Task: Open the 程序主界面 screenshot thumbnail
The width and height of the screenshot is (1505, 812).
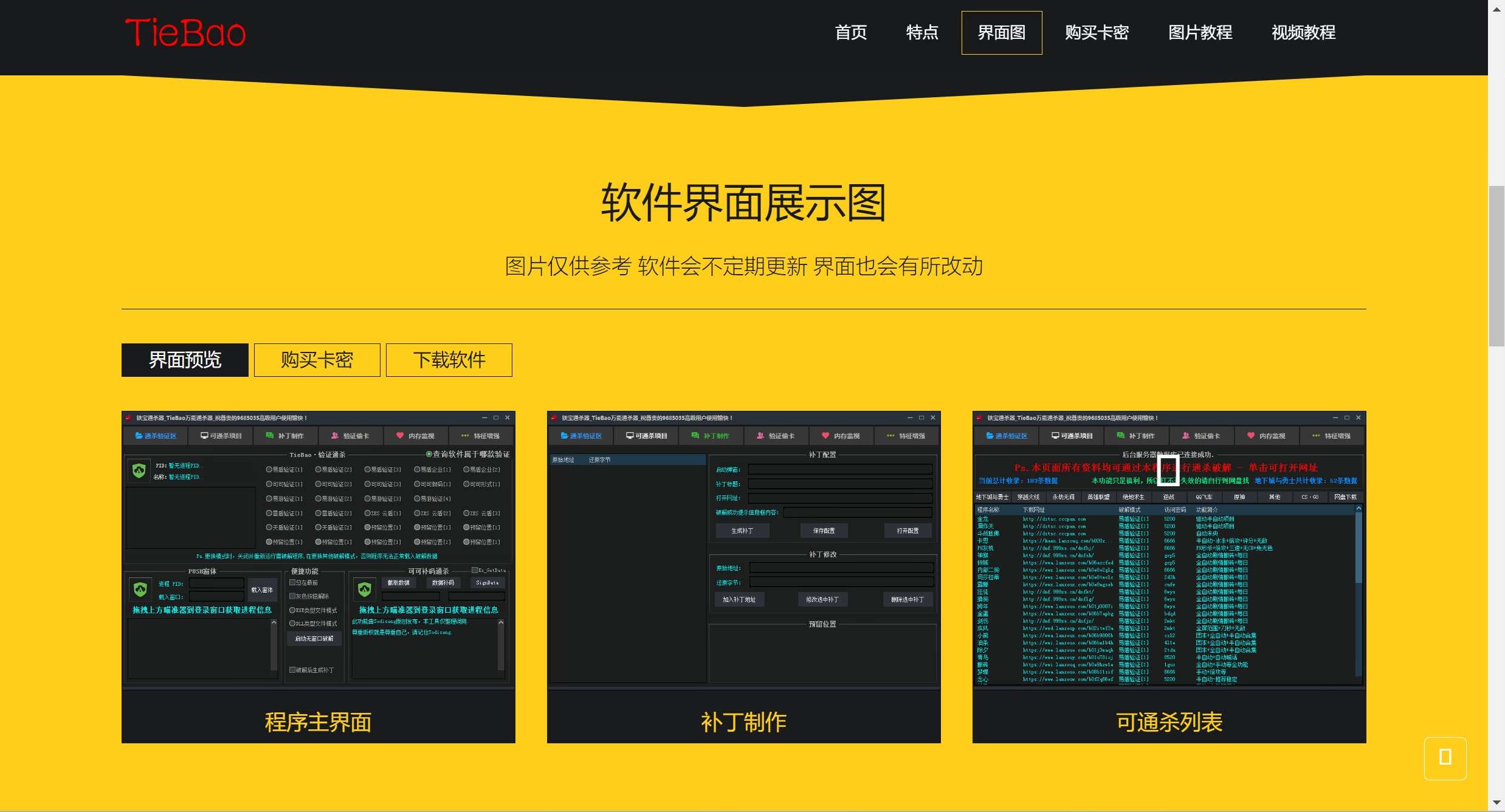Action: coord(318,549)
